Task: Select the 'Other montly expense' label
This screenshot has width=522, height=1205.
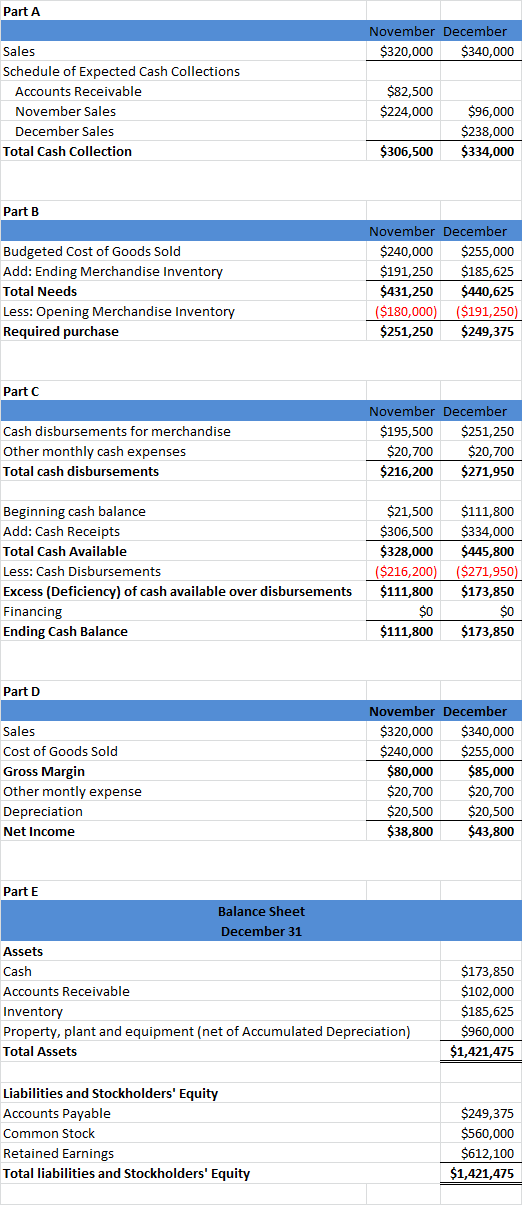Action: point(73,791)
